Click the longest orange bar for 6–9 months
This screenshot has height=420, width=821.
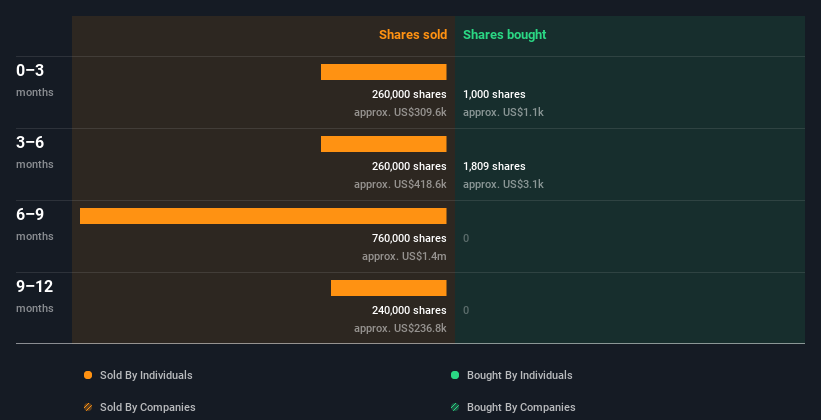[263, 216]
